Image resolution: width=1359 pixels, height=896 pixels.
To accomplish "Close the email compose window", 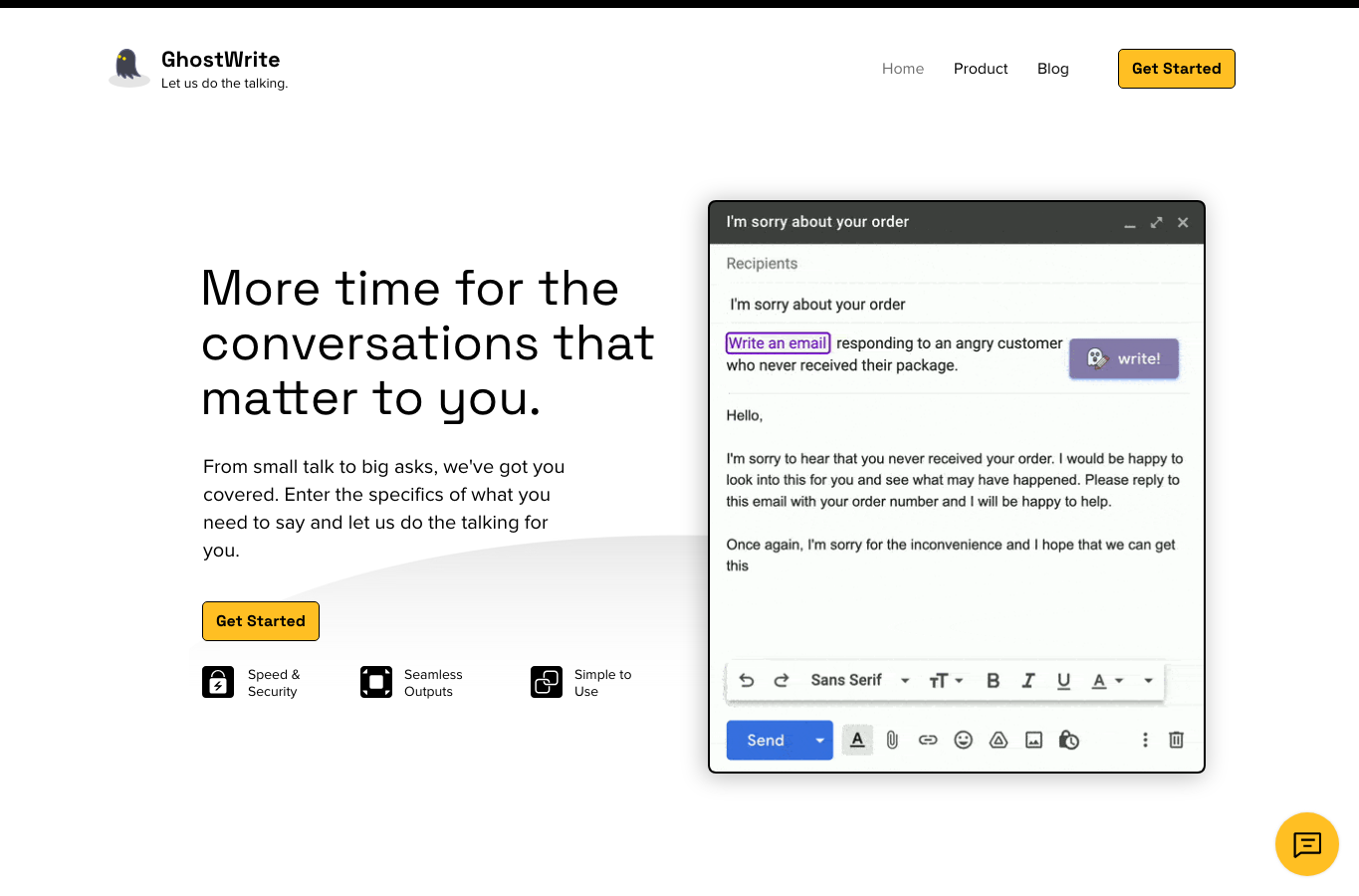I will pos(1183,222).
